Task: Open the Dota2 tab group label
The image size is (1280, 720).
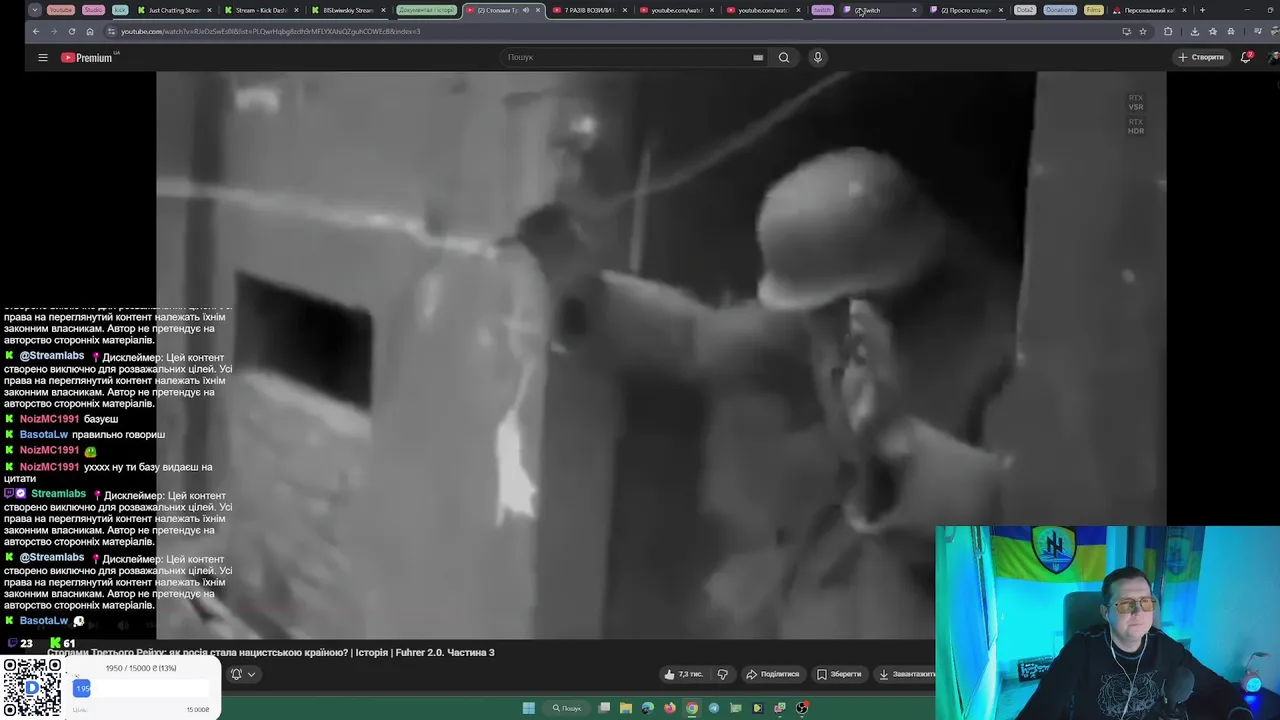Action: click(x=1025, y=10)
